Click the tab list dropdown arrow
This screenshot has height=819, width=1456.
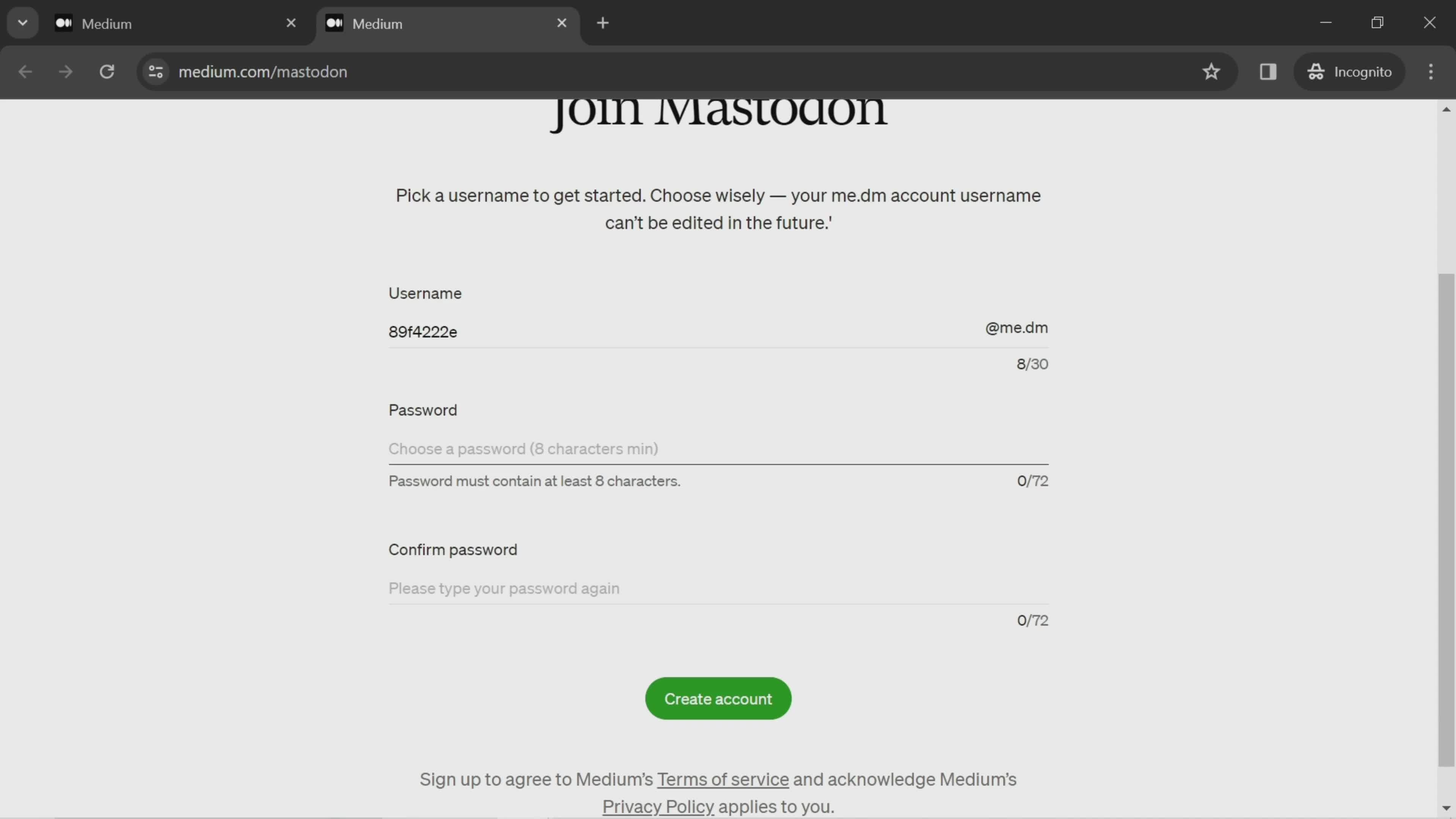[22, 22]
